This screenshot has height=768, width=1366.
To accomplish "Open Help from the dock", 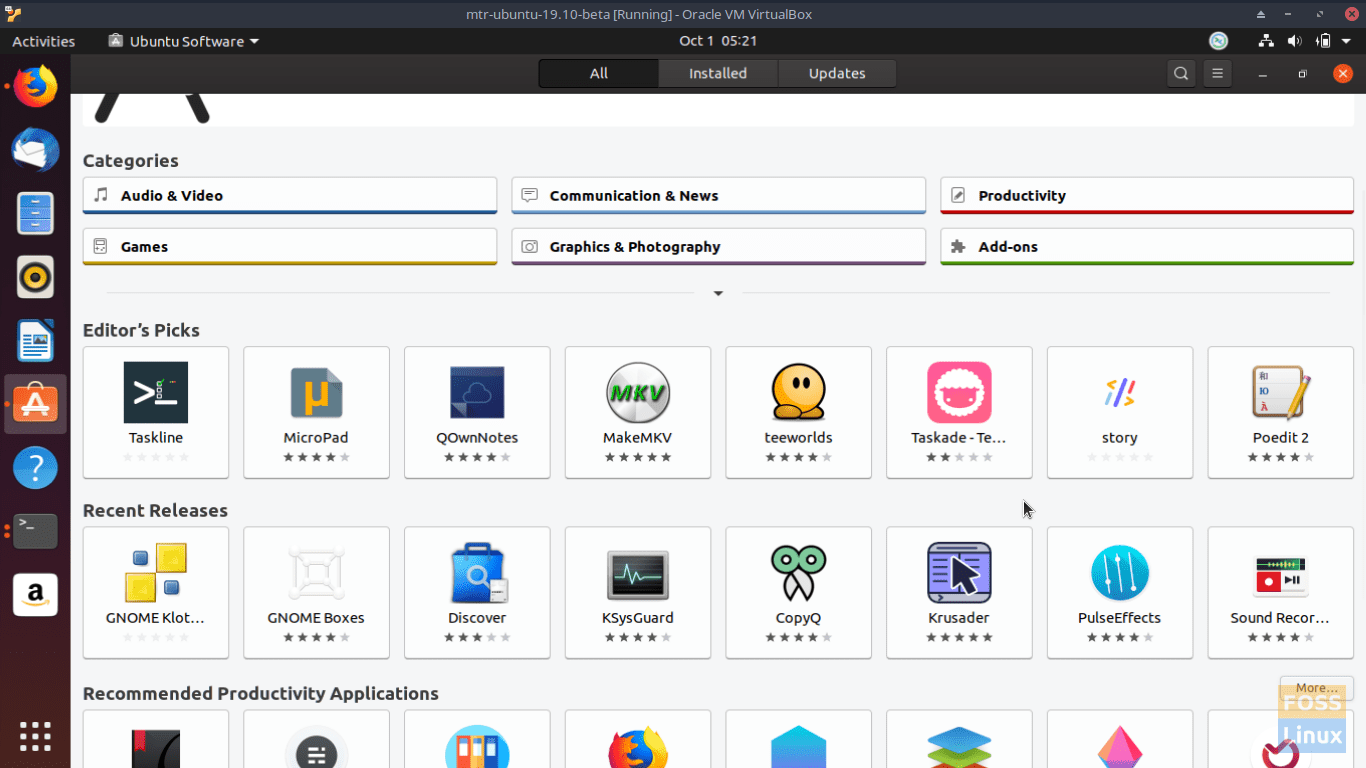I will pyautogui.click(x=35, y=467).
